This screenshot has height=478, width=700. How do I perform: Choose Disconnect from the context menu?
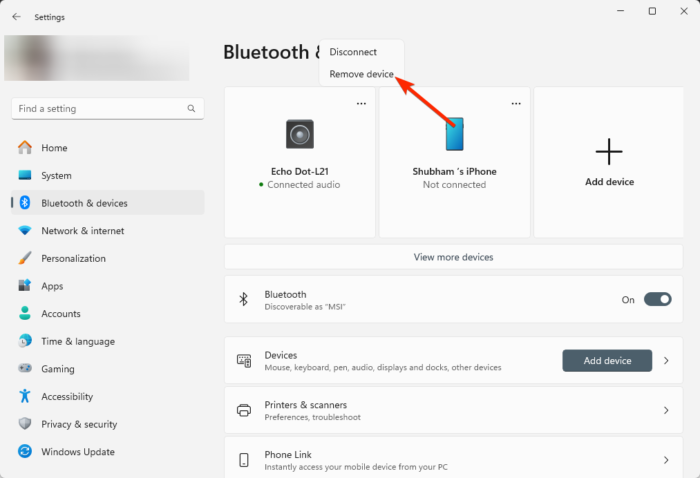353,52
